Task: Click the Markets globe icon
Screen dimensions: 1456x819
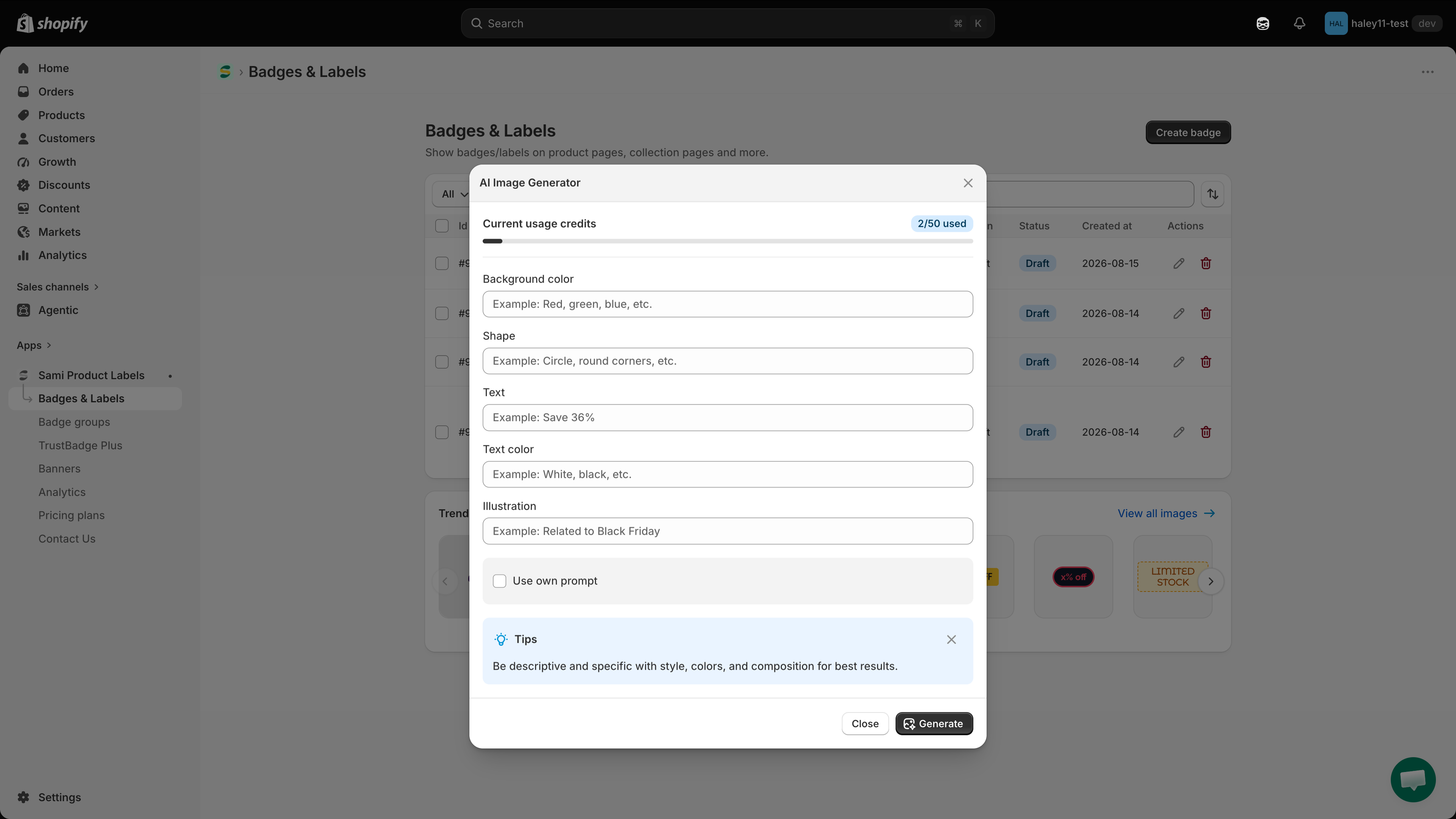Action: click(x=23, y=232)
